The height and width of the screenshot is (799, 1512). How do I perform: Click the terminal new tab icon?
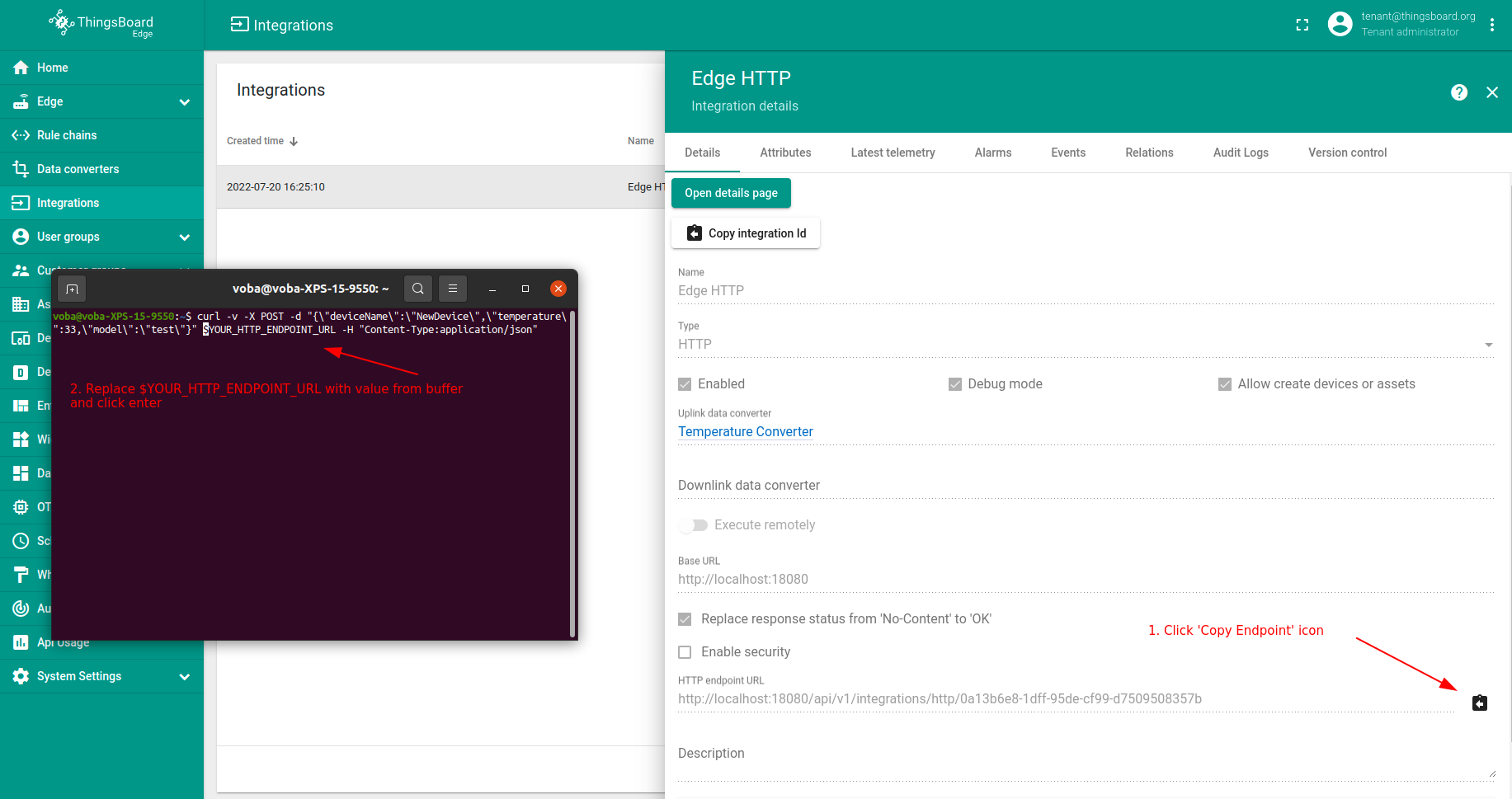point(73,289)
